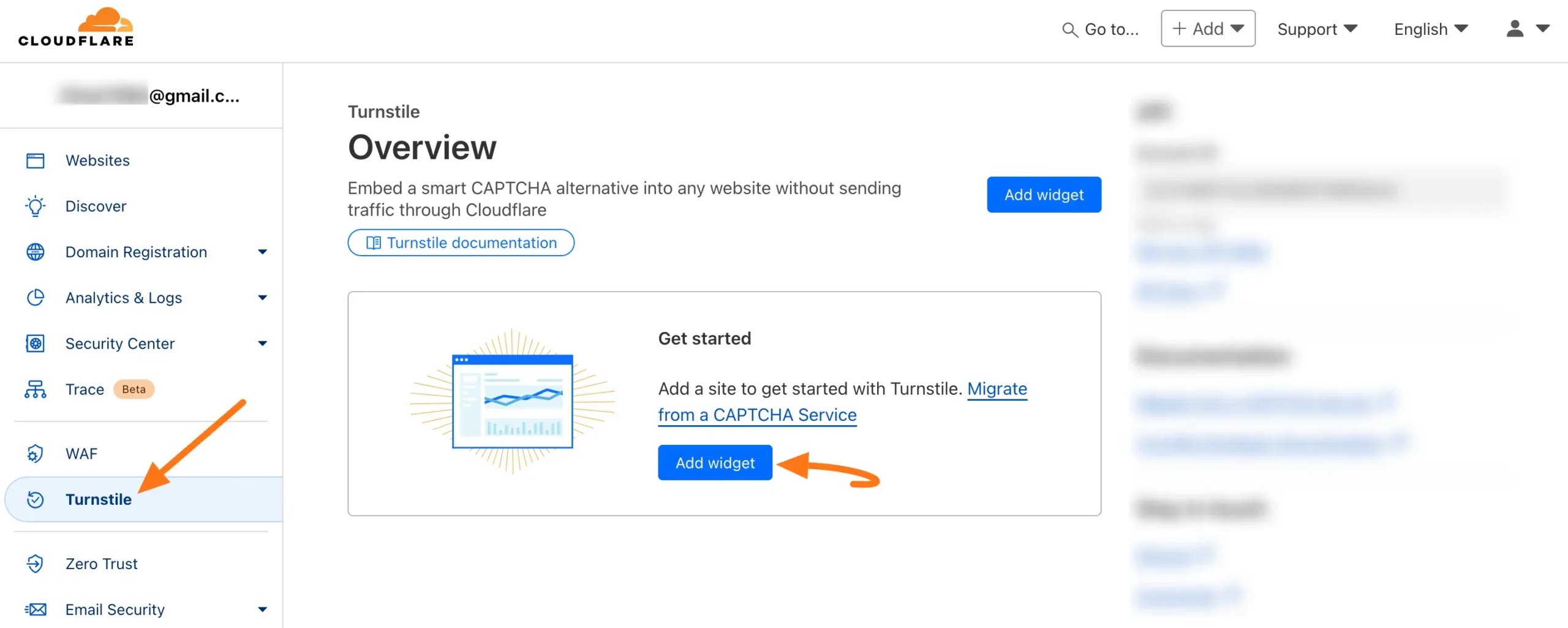Click the Trace network icon
This screenshot has height=628, width=1568.
36,390
